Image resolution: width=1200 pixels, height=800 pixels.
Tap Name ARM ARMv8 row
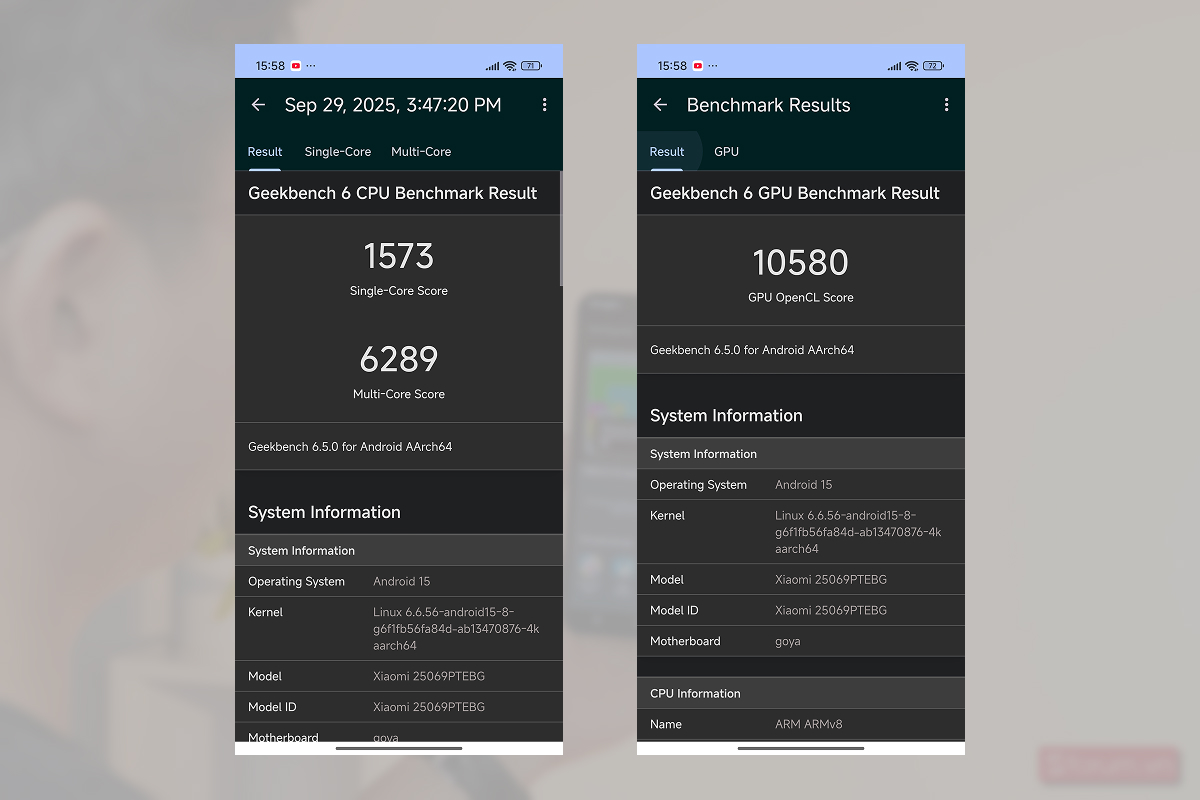801,724
